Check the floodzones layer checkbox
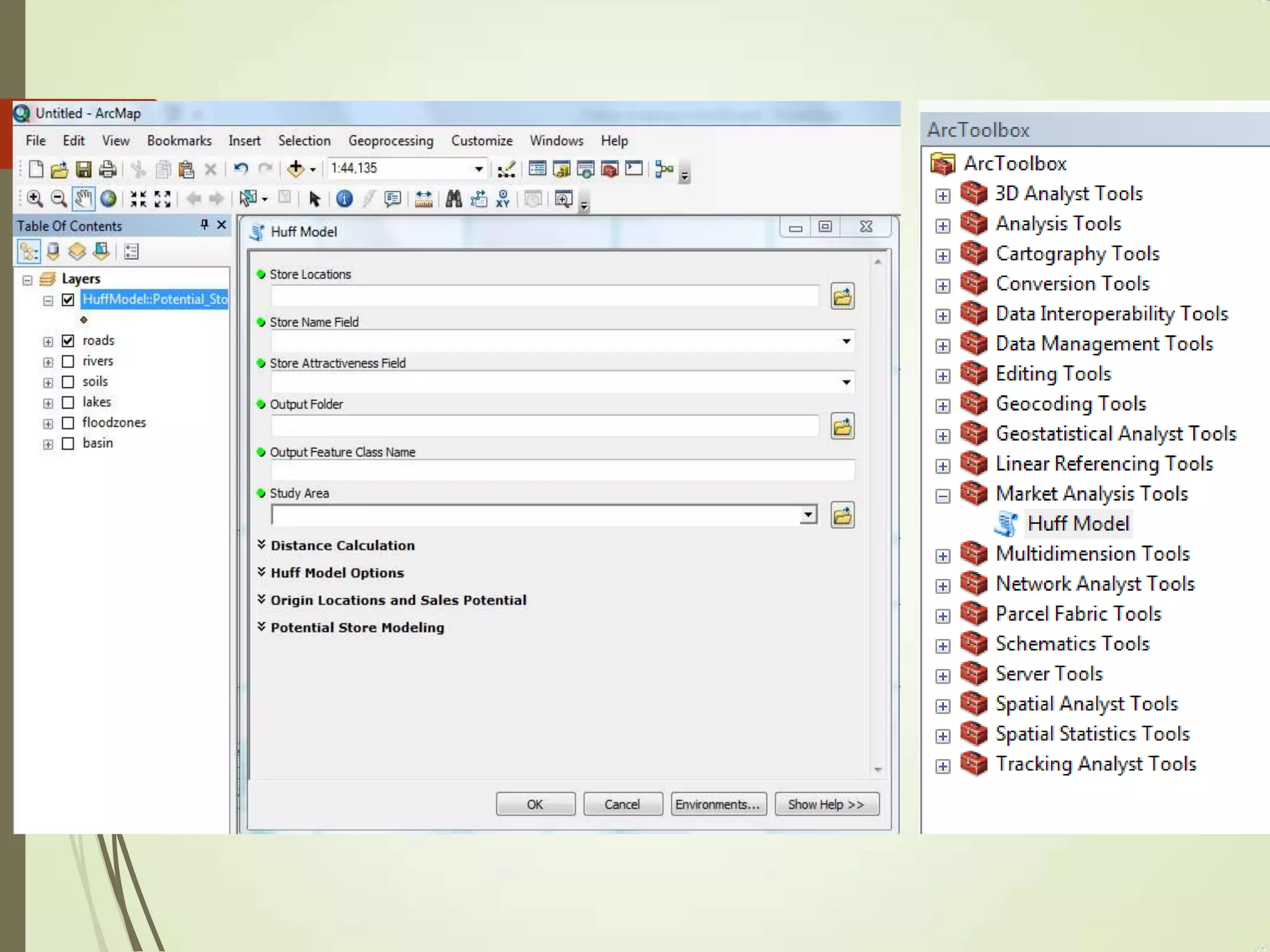The width and height of the screenshot is (1270, 952). click(68, 423)
